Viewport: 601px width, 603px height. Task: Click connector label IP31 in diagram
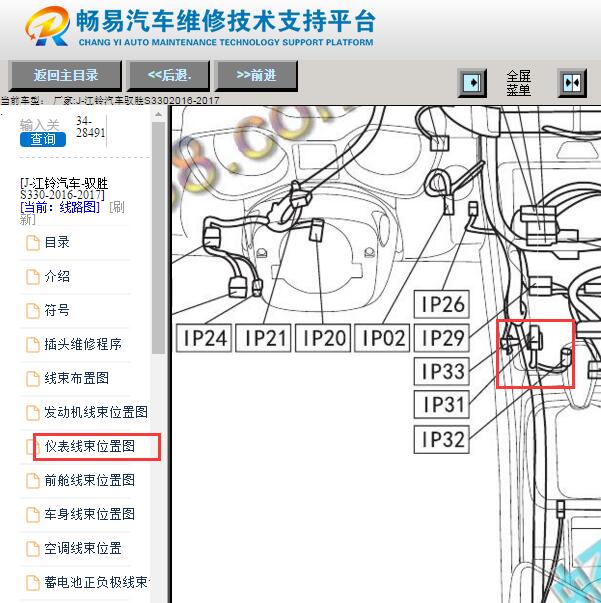click(x=441, y=404)
